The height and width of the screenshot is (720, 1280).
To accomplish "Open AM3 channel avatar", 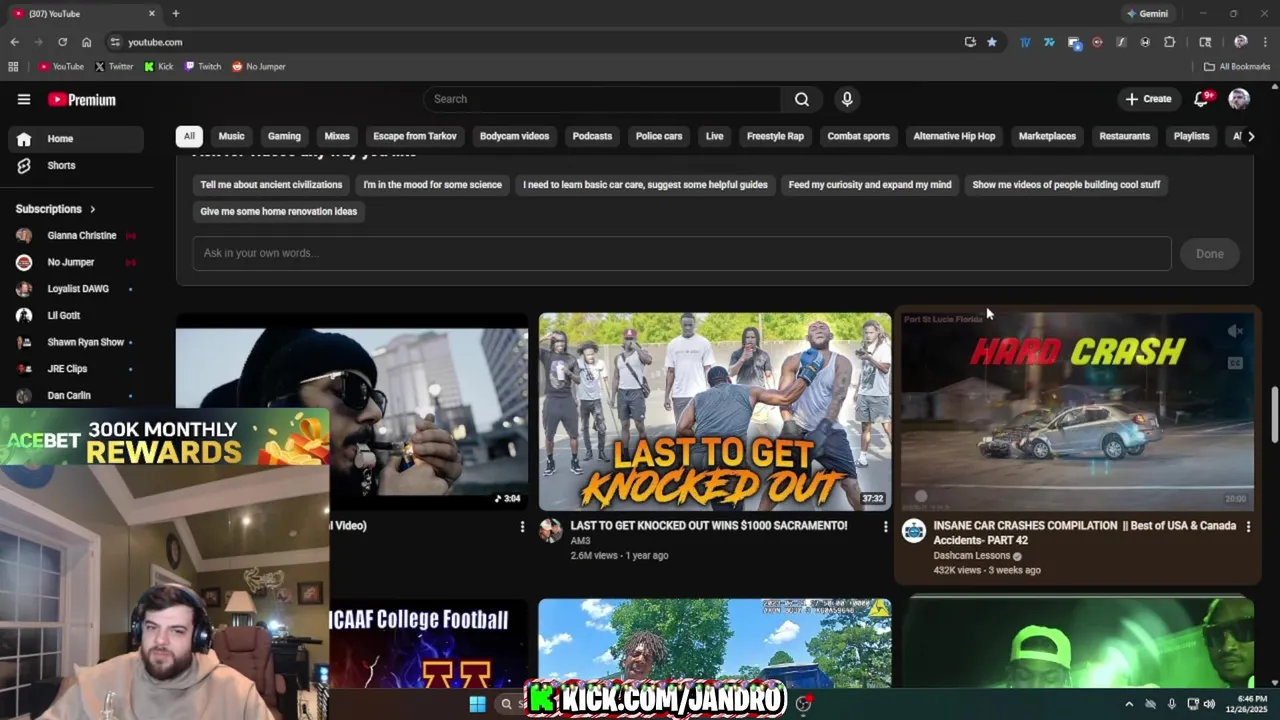I will click(551, 531).
